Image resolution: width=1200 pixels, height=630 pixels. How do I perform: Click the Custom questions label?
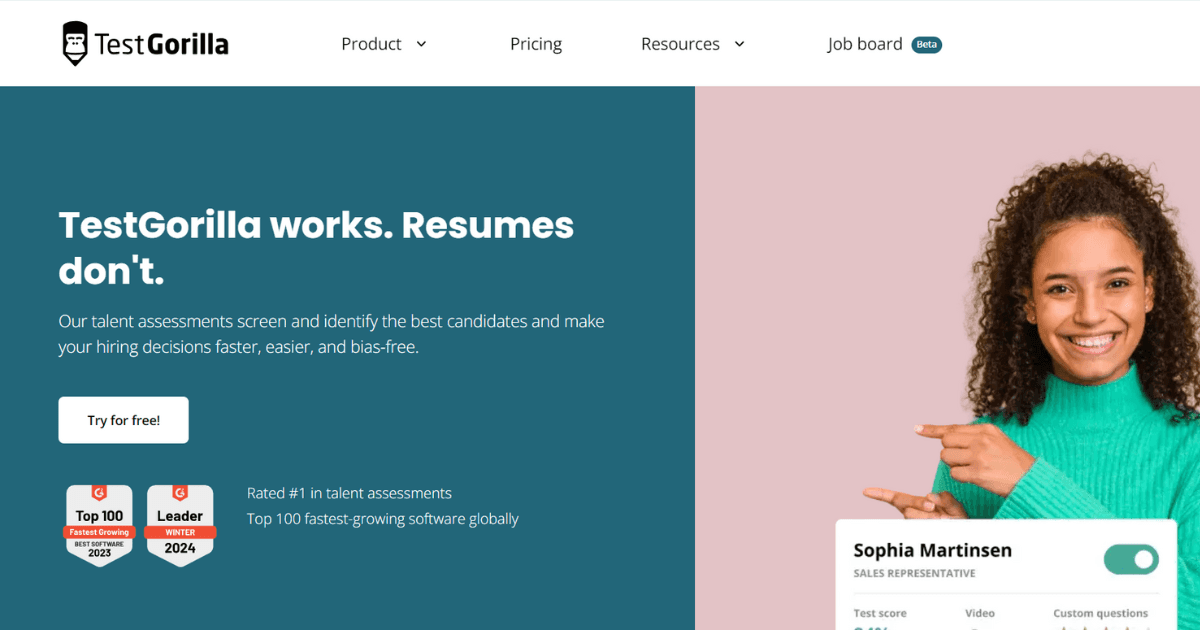(x=1100, y=613)
